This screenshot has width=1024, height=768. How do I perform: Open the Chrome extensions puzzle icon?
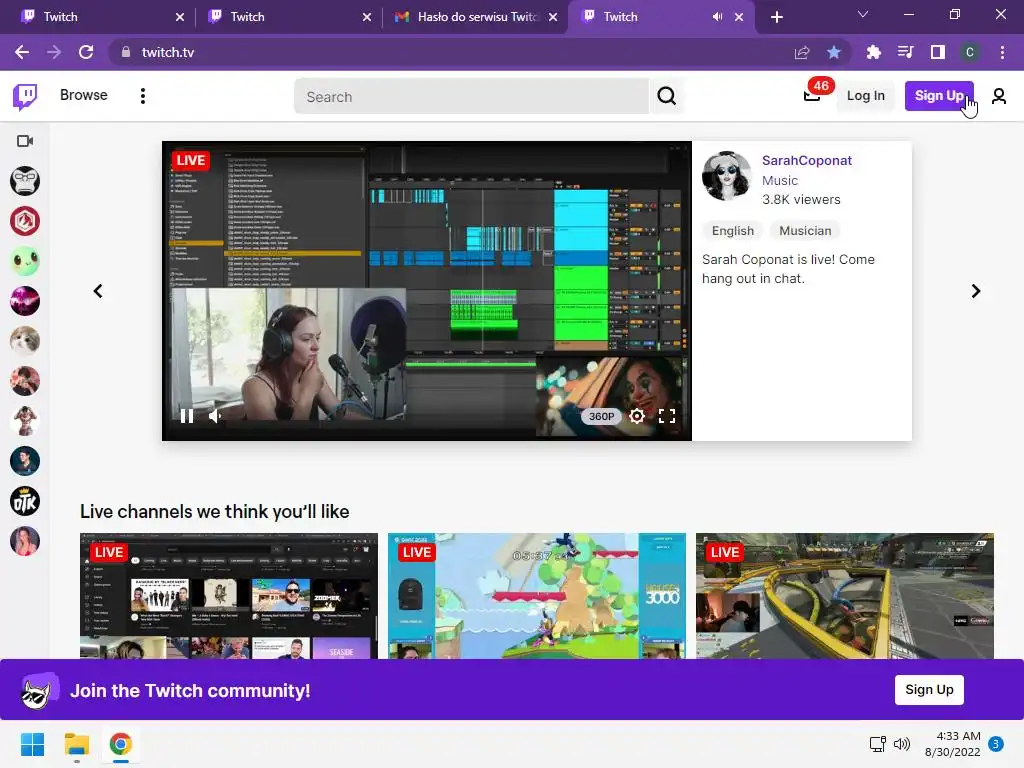pos(873,52)
